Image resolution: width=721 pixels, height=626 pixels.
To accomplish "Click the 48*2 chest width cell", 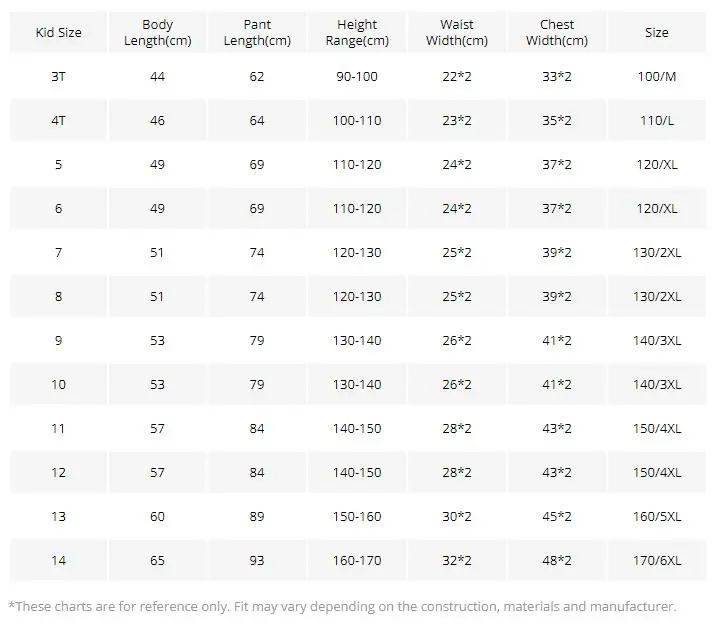I will coord(556,561).
